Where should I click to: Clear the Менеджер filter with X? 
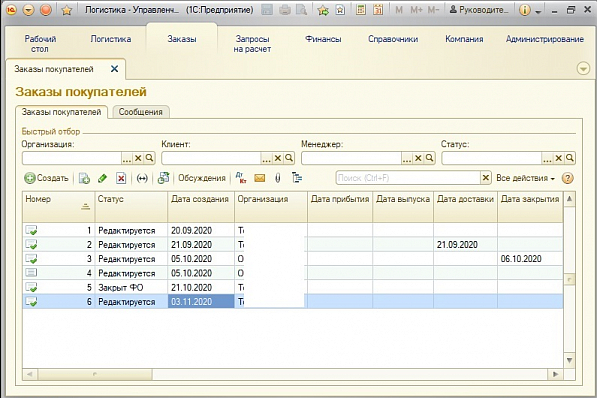[418, 158]
